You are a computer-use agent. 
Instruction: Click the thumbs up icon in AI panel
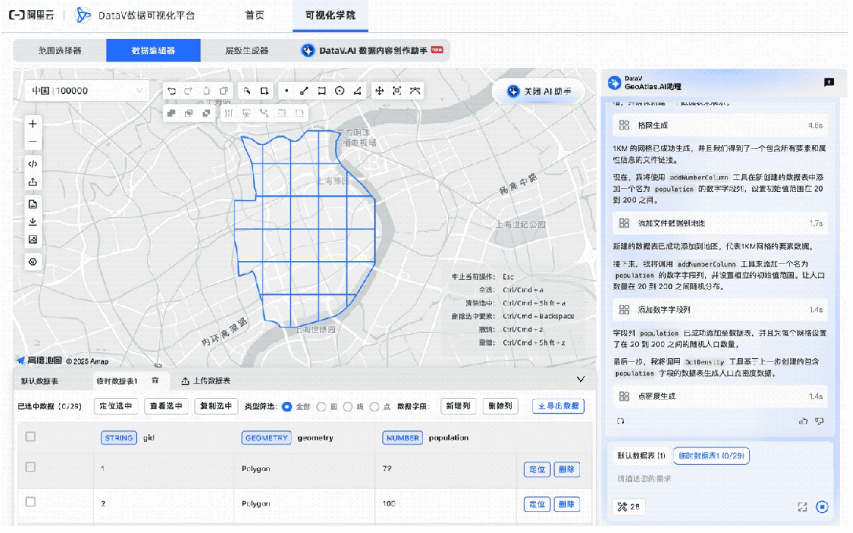click(803, 421)
